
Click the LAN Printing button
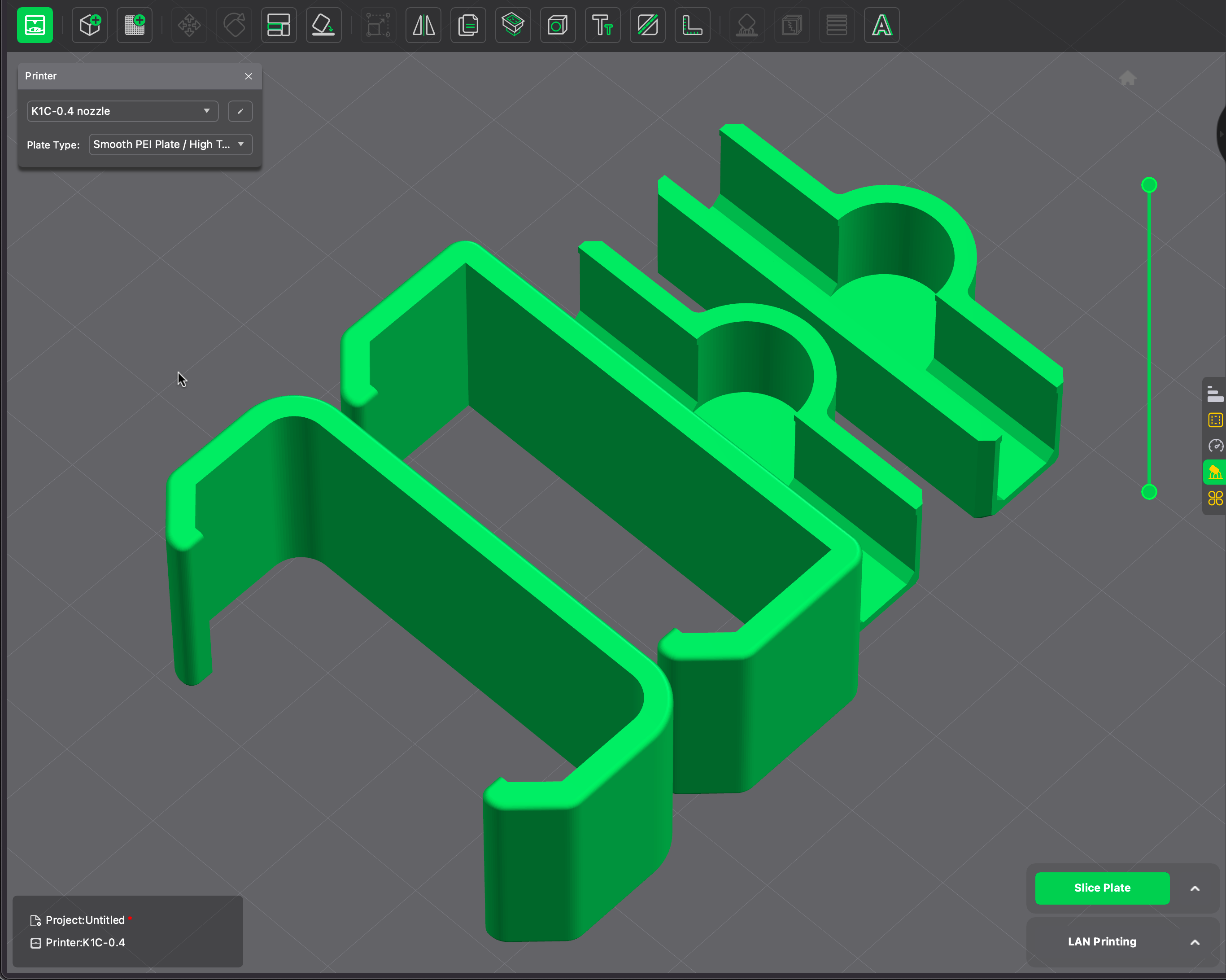point(1102,942)
